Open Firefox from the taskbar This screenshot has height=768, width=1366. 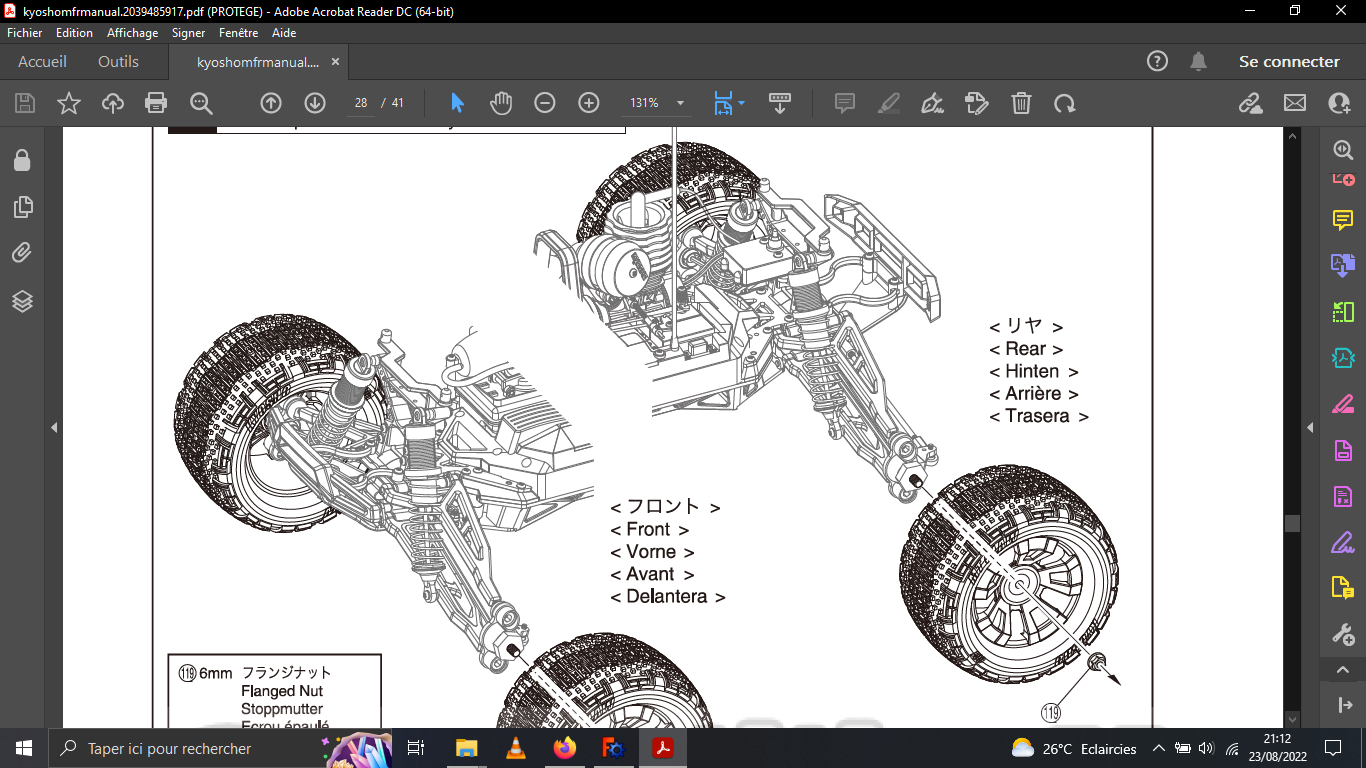coord(565,748)
